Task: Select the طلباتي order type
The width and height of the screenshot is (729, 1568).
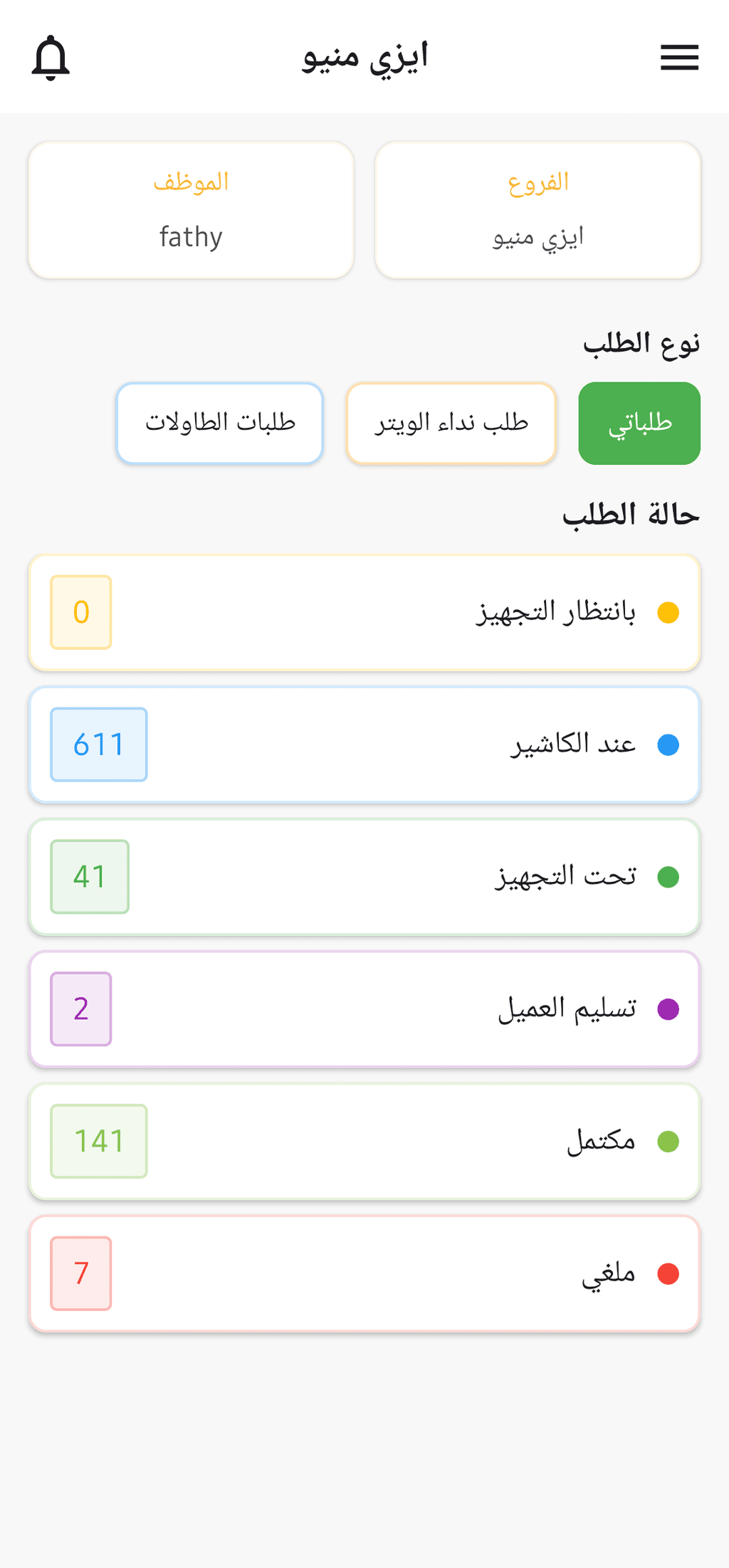Action: coord(639,423)
